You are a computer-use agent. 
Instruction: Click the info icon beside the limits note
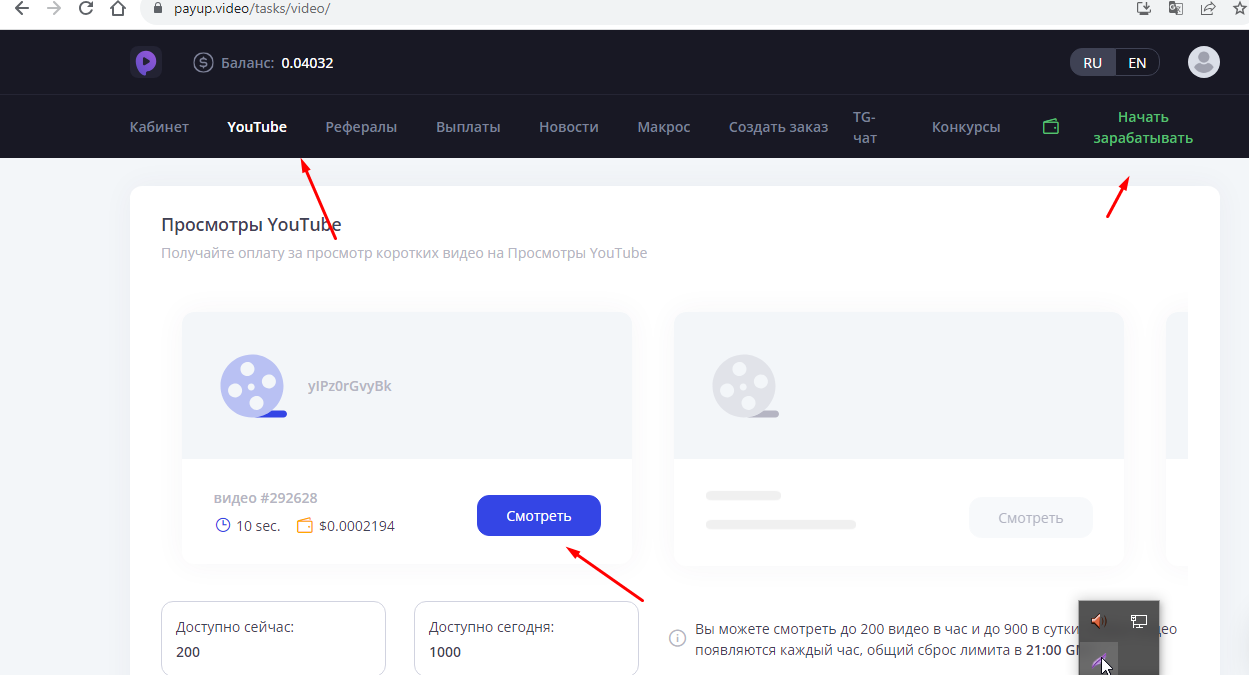(677, 636)
